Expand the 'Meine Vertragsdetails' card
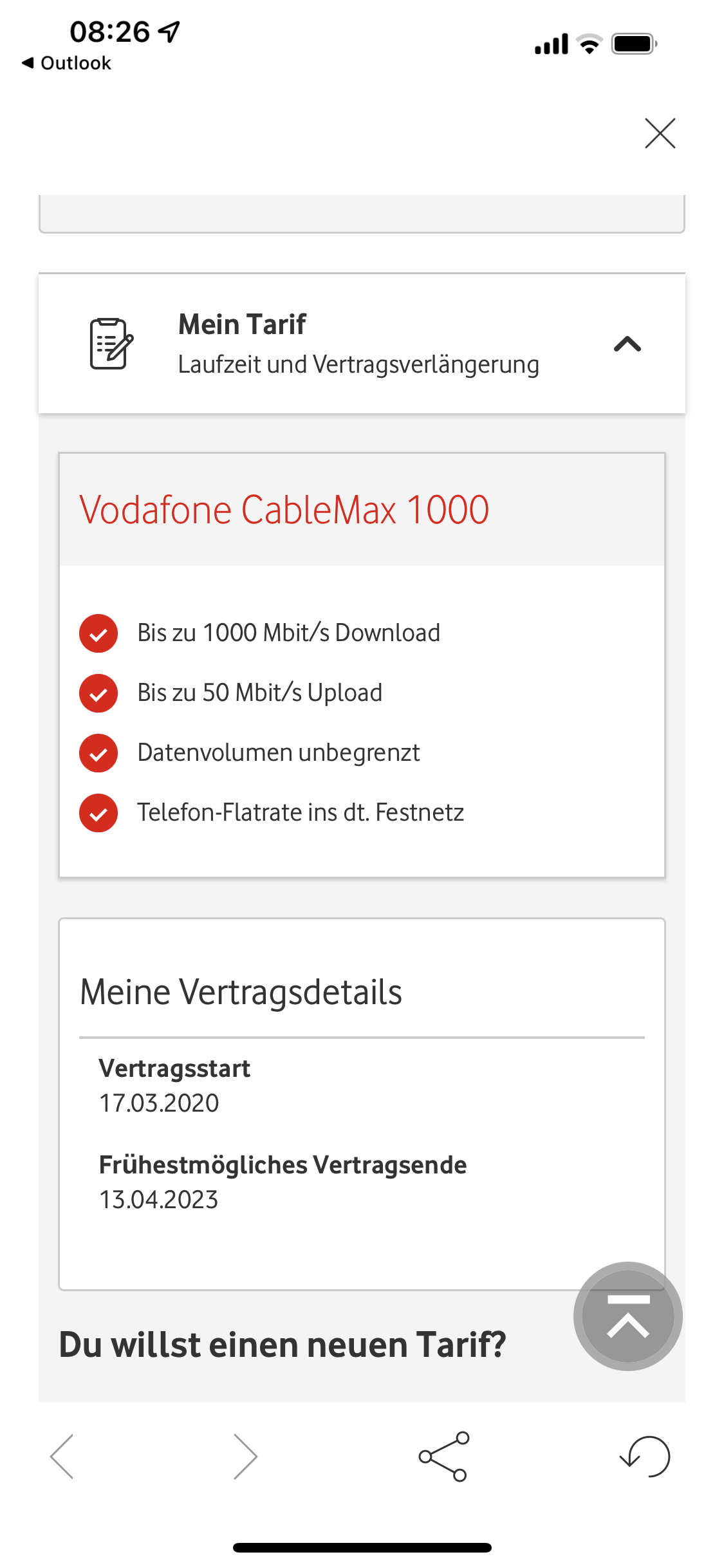This screenshot has height=1568, width=724. 241,991
